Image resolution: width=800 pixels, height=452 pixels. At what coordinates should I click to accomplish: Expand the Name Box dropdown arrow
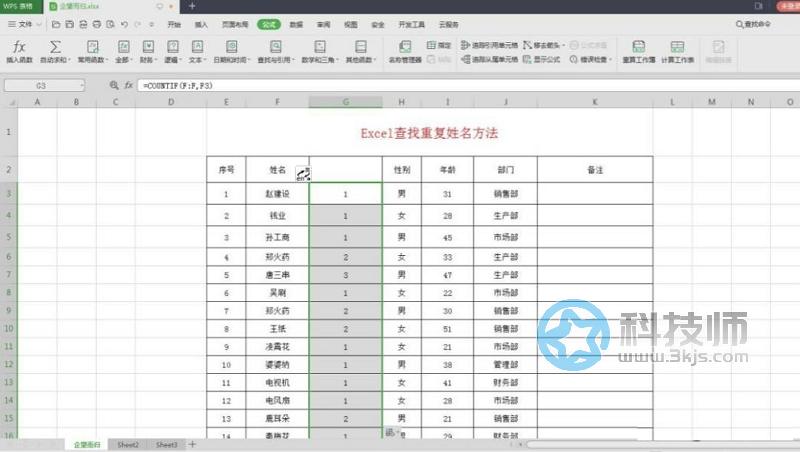(82, 85)
